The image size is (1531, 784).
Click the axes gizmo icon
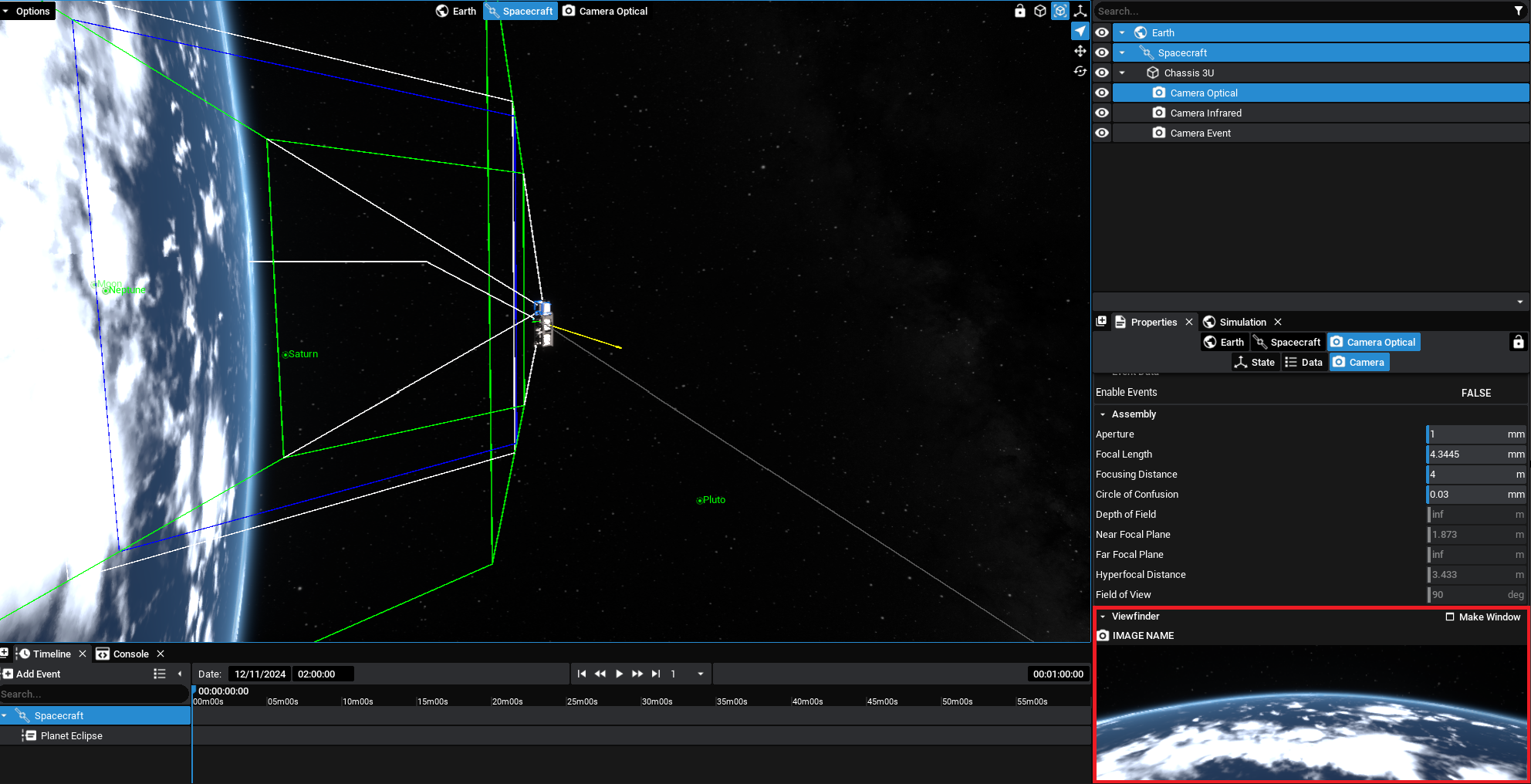1080,11
